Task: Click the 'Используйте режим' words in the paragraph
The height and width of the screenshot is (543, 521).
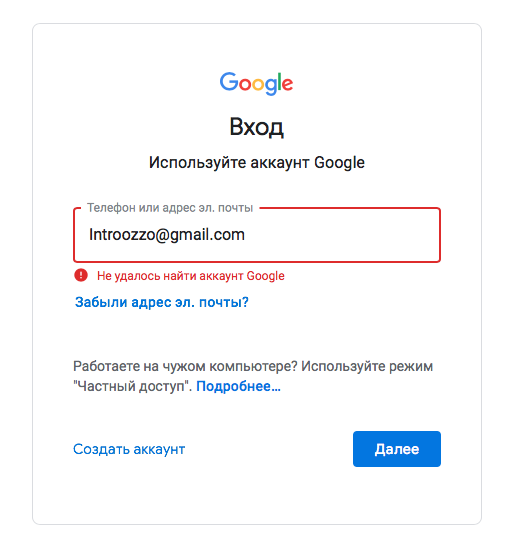Action: tap(367, 366)
